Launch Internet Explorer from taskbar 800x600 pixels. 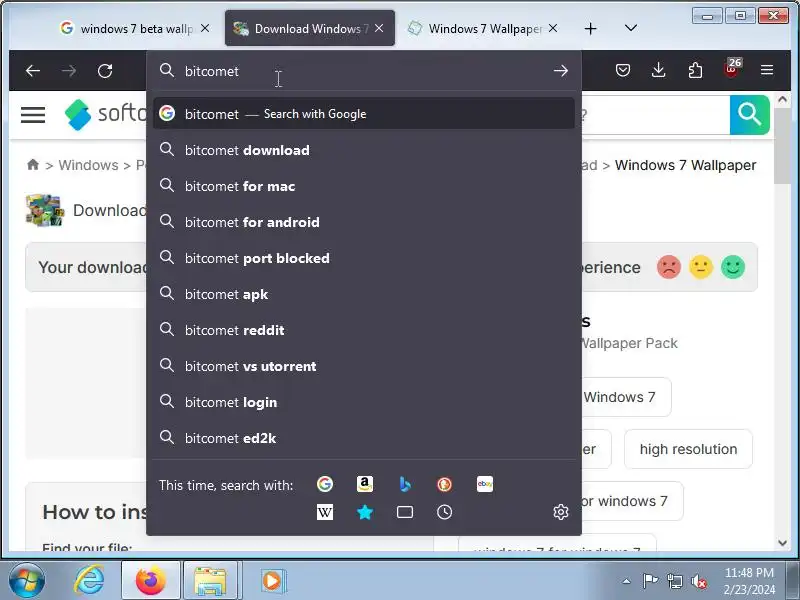(90, 581)
